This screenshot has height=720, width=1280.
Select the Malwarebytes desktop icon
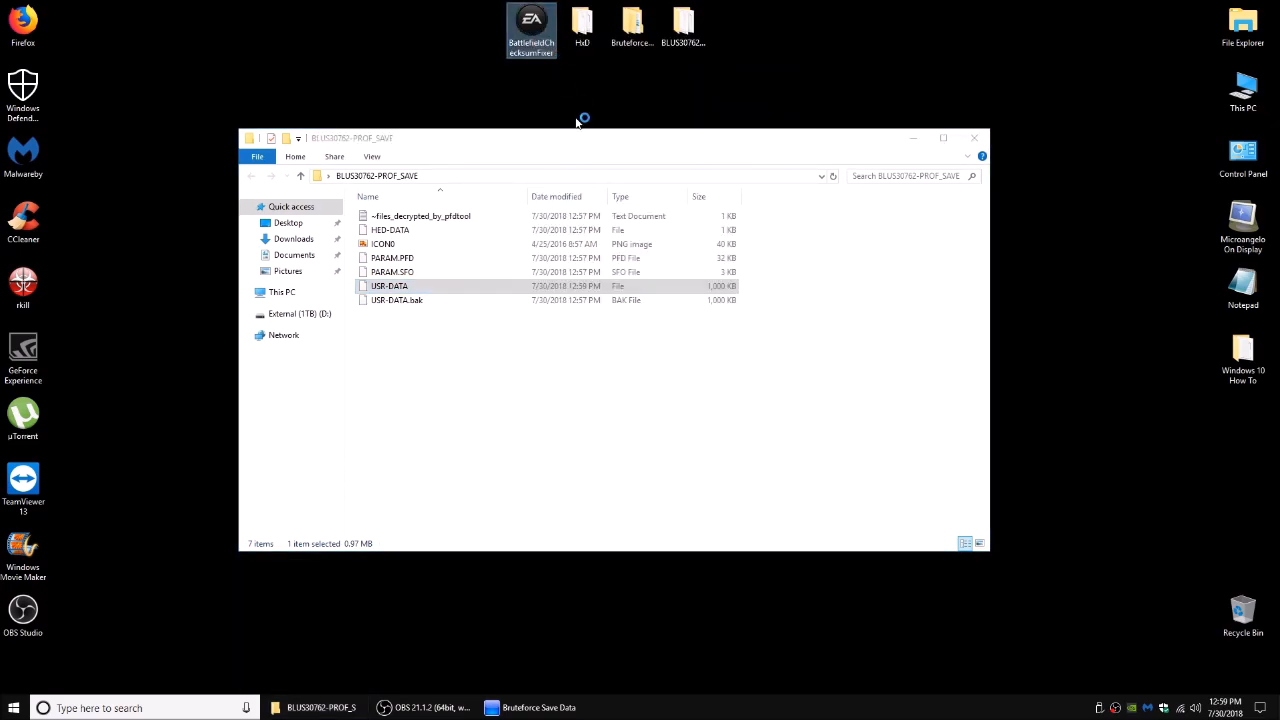click(23, 158)
